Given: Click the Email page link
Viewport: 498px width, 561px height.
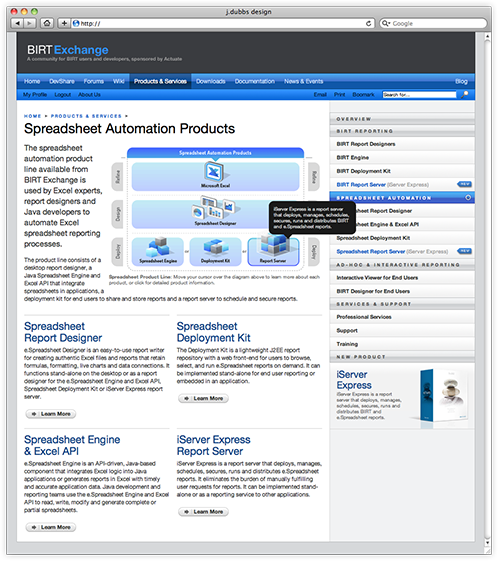Looking at the screenshot, I should pyautogui.click(x=320, y=94).
